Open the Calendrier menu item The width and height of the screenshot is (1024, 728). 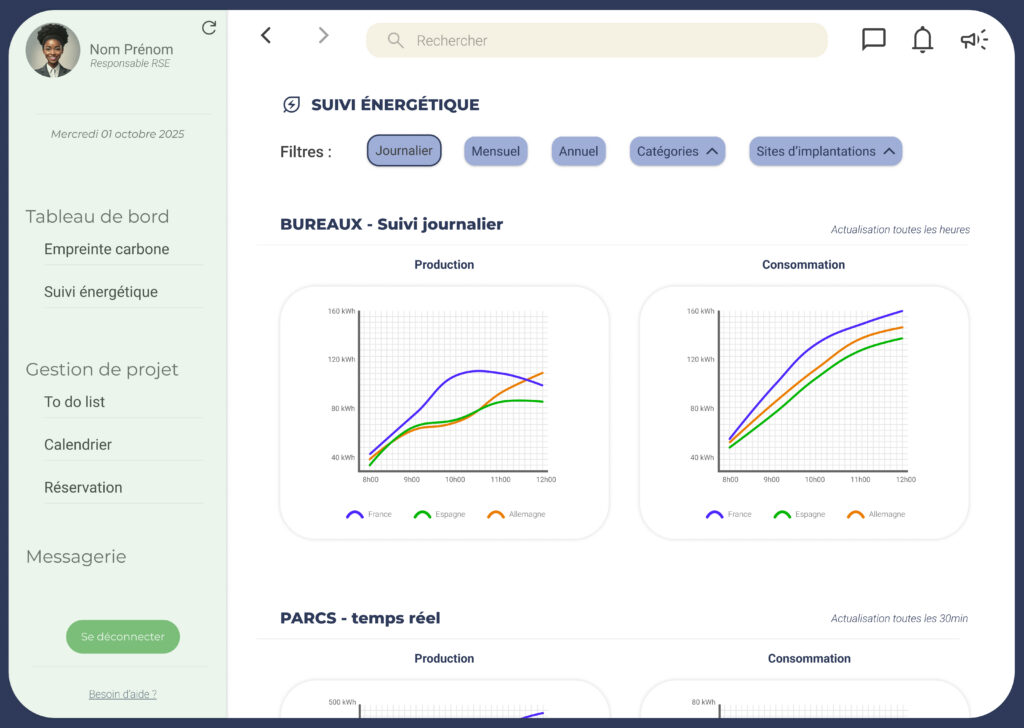(x=78, y=445)
